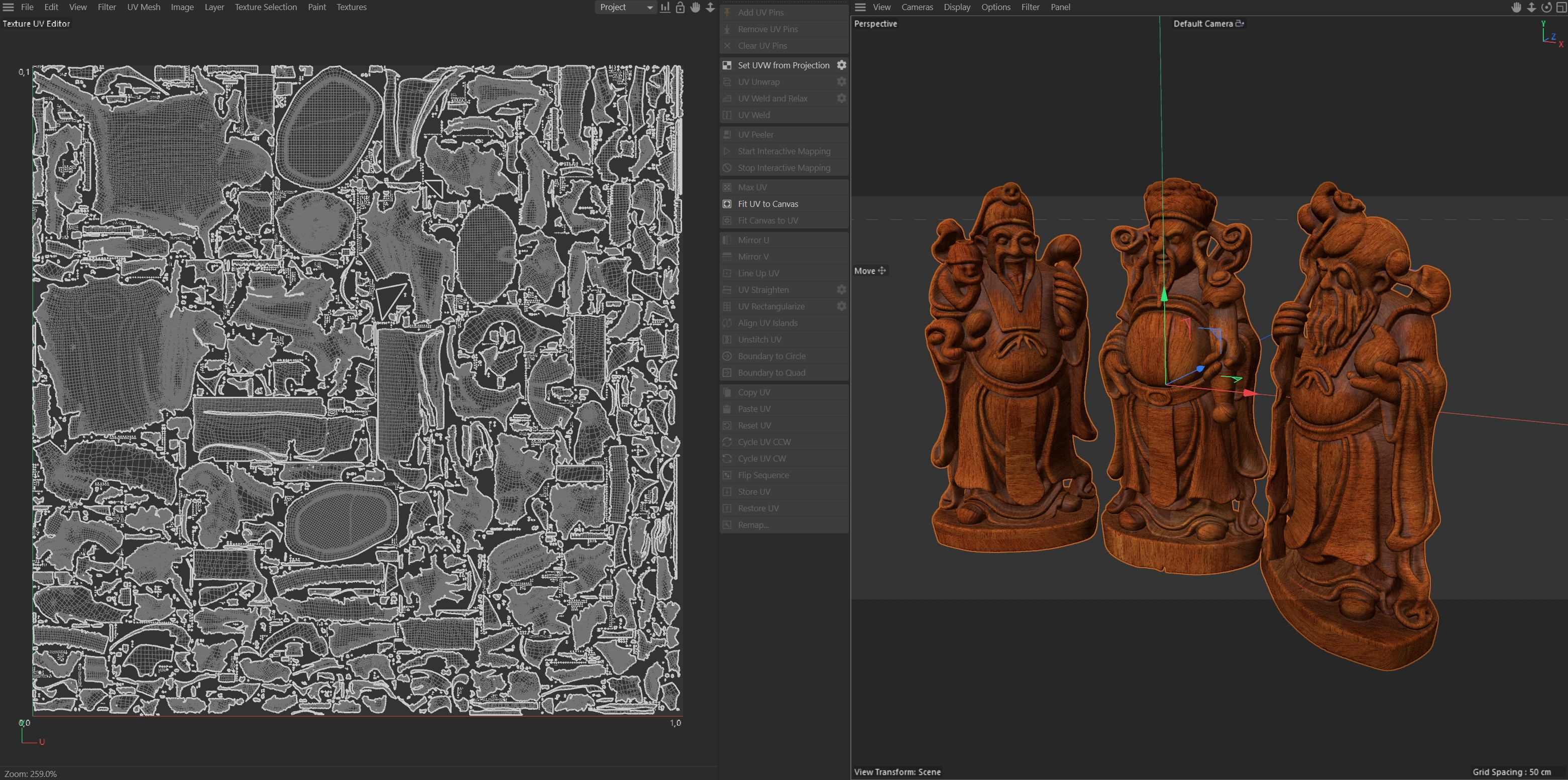
Task: Click the green Y axis arrow gizmo
Action: point(1164,295)
